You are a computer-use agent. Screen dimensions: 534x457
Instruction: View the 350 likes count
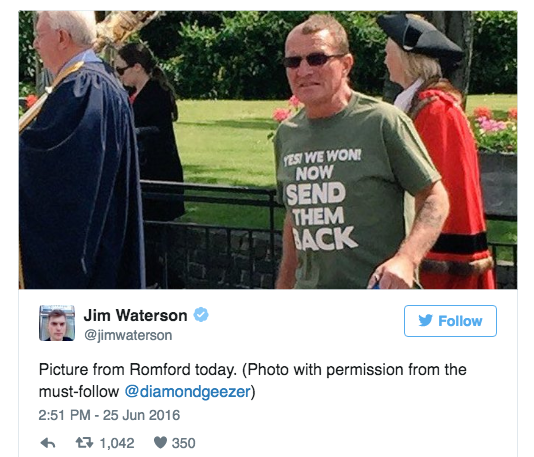(x=184, y=443)
